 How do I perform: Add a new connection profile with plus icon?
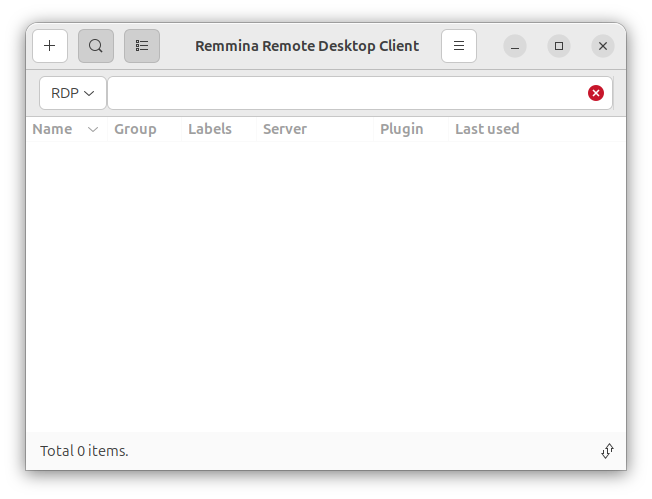[50, 46]
